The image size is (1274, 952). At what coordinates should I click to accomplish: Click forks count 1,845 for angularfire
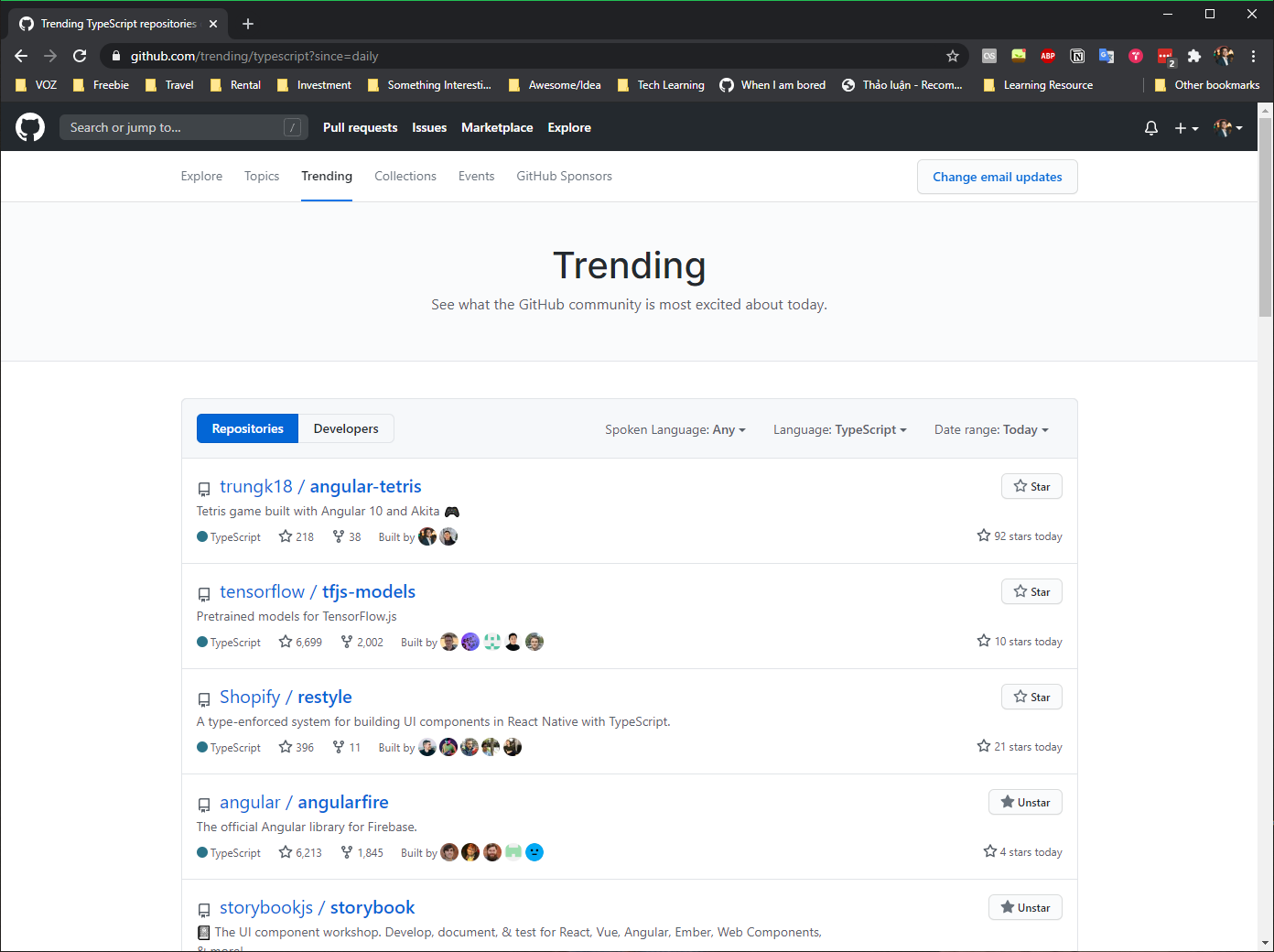point(362,852)
